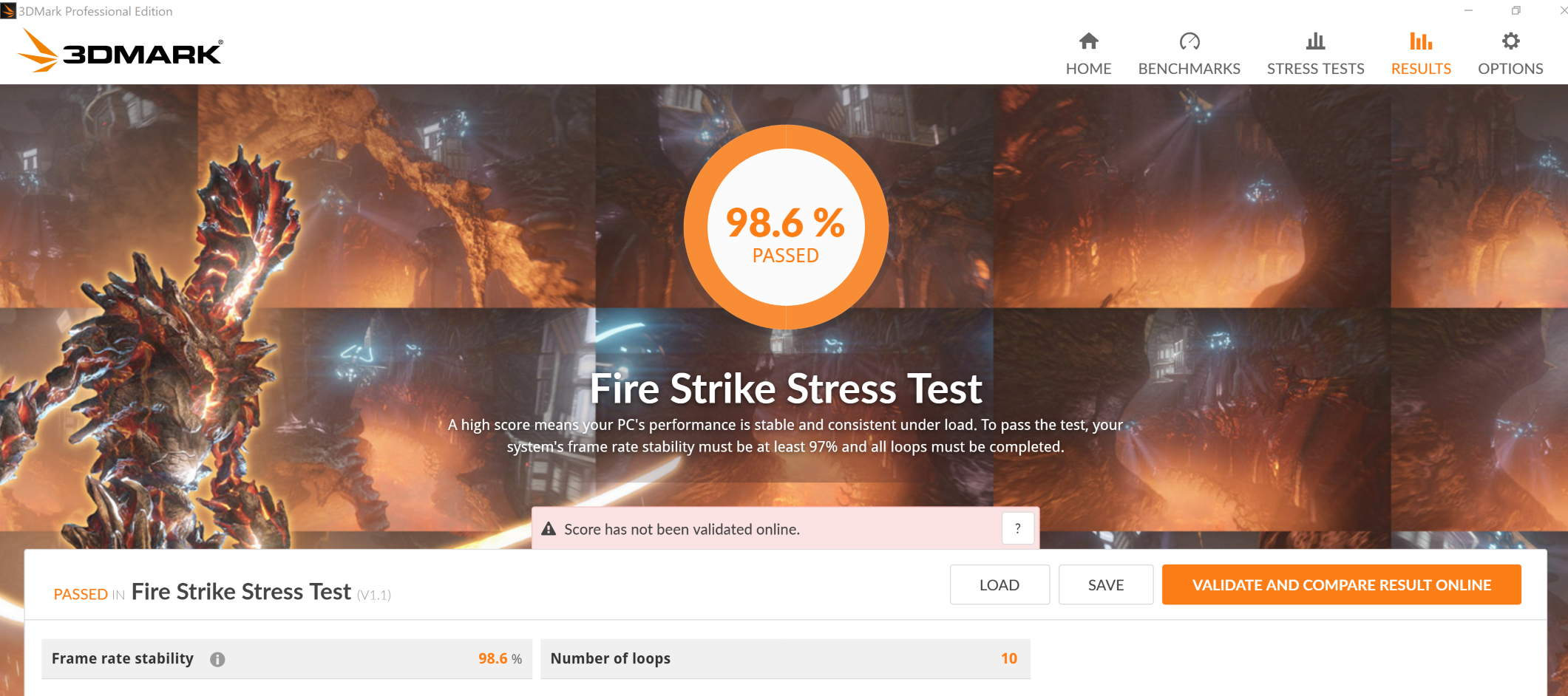The width and height of the screenshot is (1568, 696).
Task: Open the STRESS TESTS tab label
Action: pyautogui.click(x=1315, y=69)
